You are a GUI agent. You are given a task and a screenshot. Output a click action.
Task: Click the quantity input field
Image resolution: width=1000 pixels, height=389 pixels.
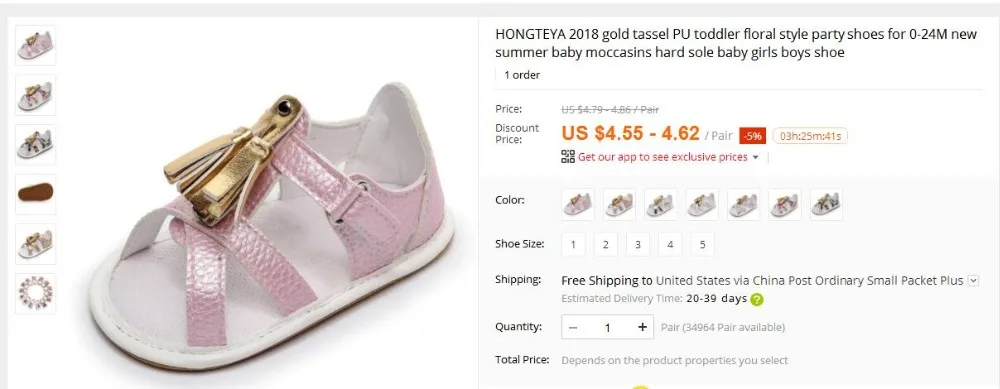pyautogui.click(x=607, y=327)
